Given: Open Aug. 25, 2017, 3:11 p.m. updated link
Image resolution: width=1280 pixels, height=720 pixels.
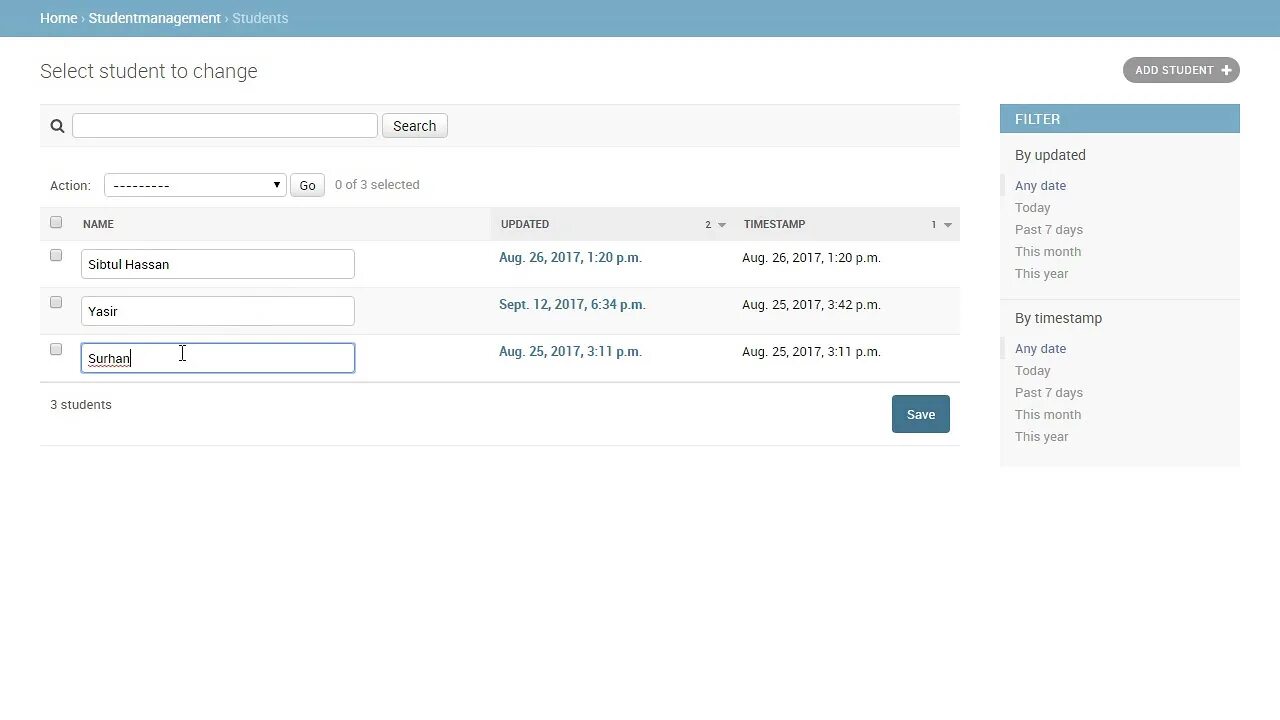Looking at the screenshot, I should tap(570, 351).
